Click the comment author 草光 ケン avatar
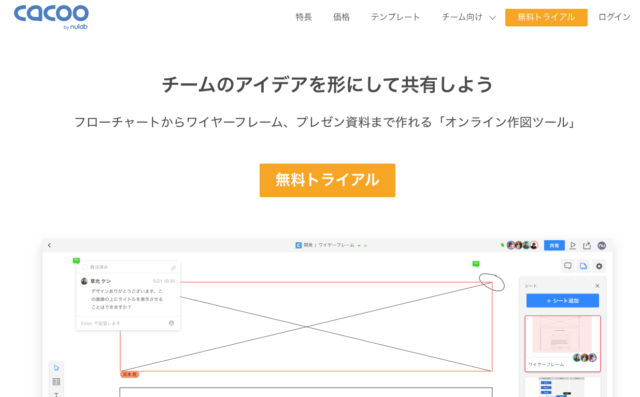The image size is (640, 397). (84, 281)
